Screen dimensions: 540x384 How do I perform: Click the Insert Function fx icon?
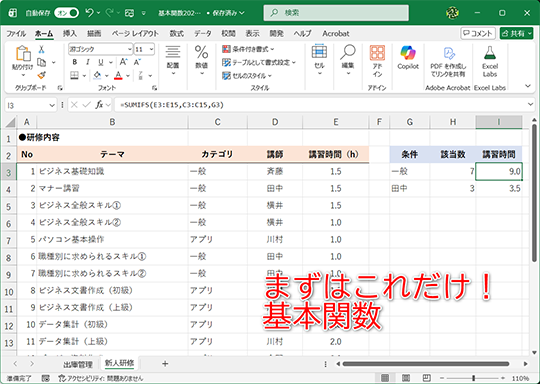[x=99, y=105]
